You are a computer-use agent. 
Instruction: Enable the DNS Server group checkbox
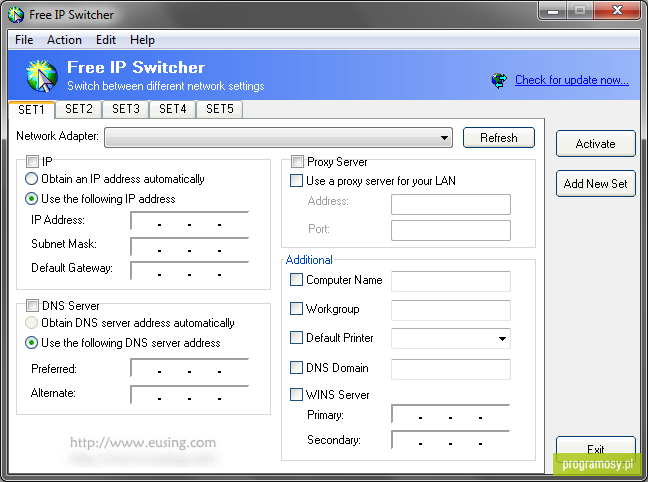click(32, 305)
